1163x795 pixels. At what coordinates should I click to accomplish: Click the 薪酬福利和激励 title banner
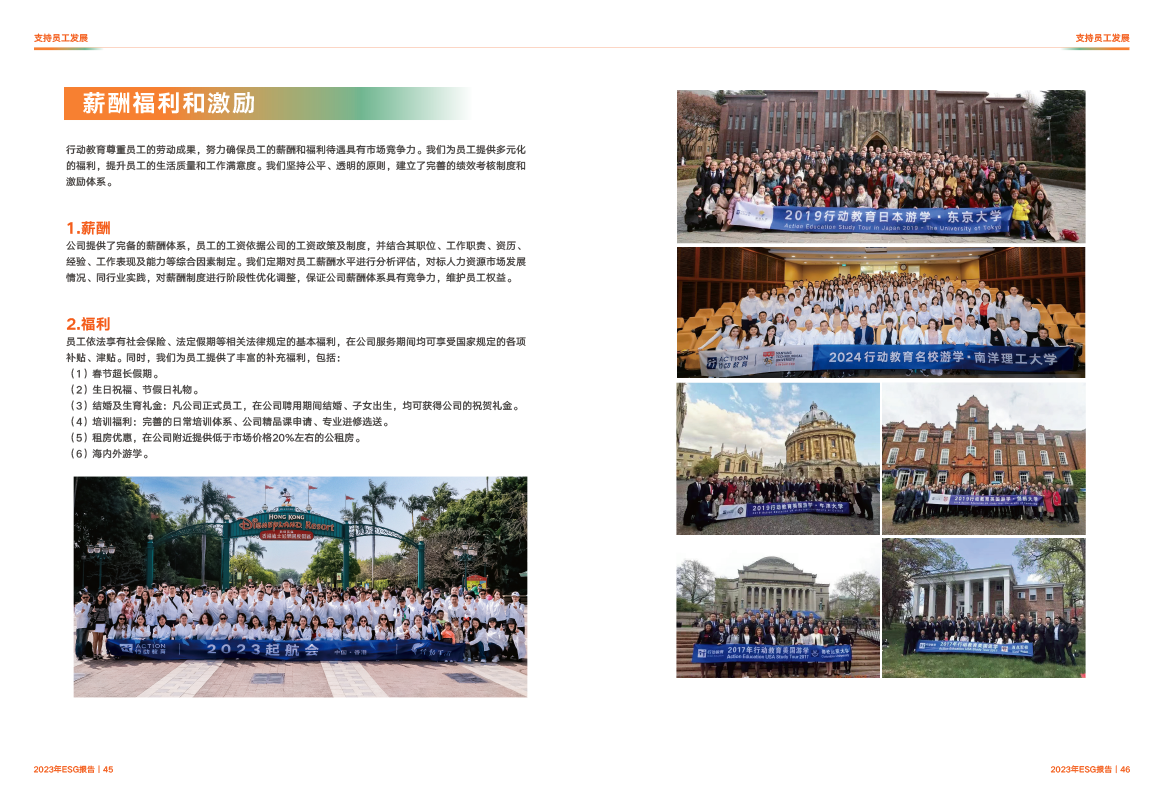tap(267, 104)
